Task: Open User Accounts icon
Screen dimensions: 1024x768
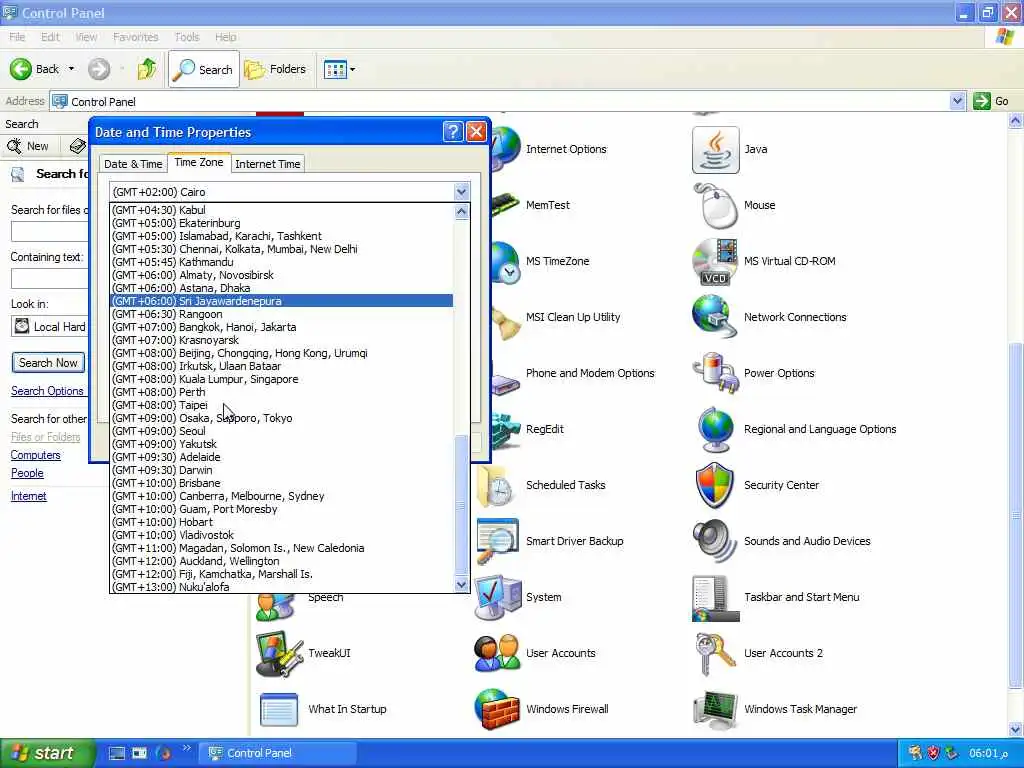Action: coord(498,654)
